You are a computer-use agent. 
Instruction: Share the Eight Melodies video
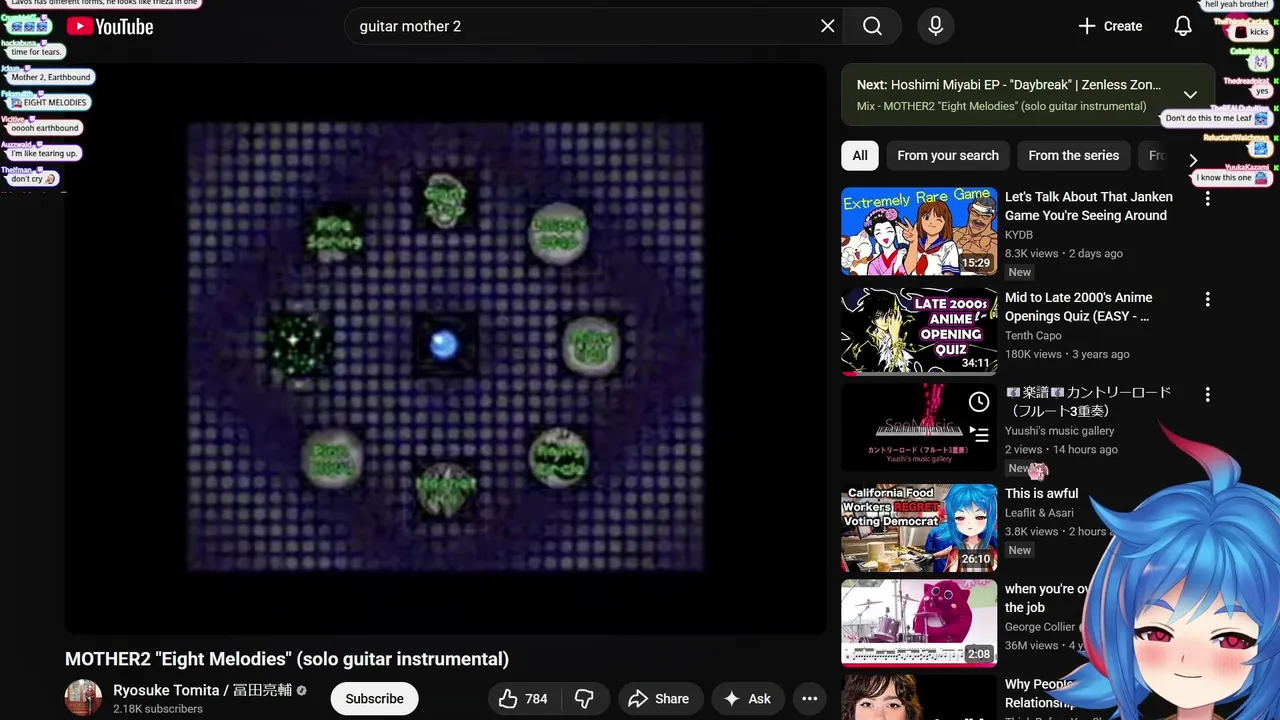[659, 699]
